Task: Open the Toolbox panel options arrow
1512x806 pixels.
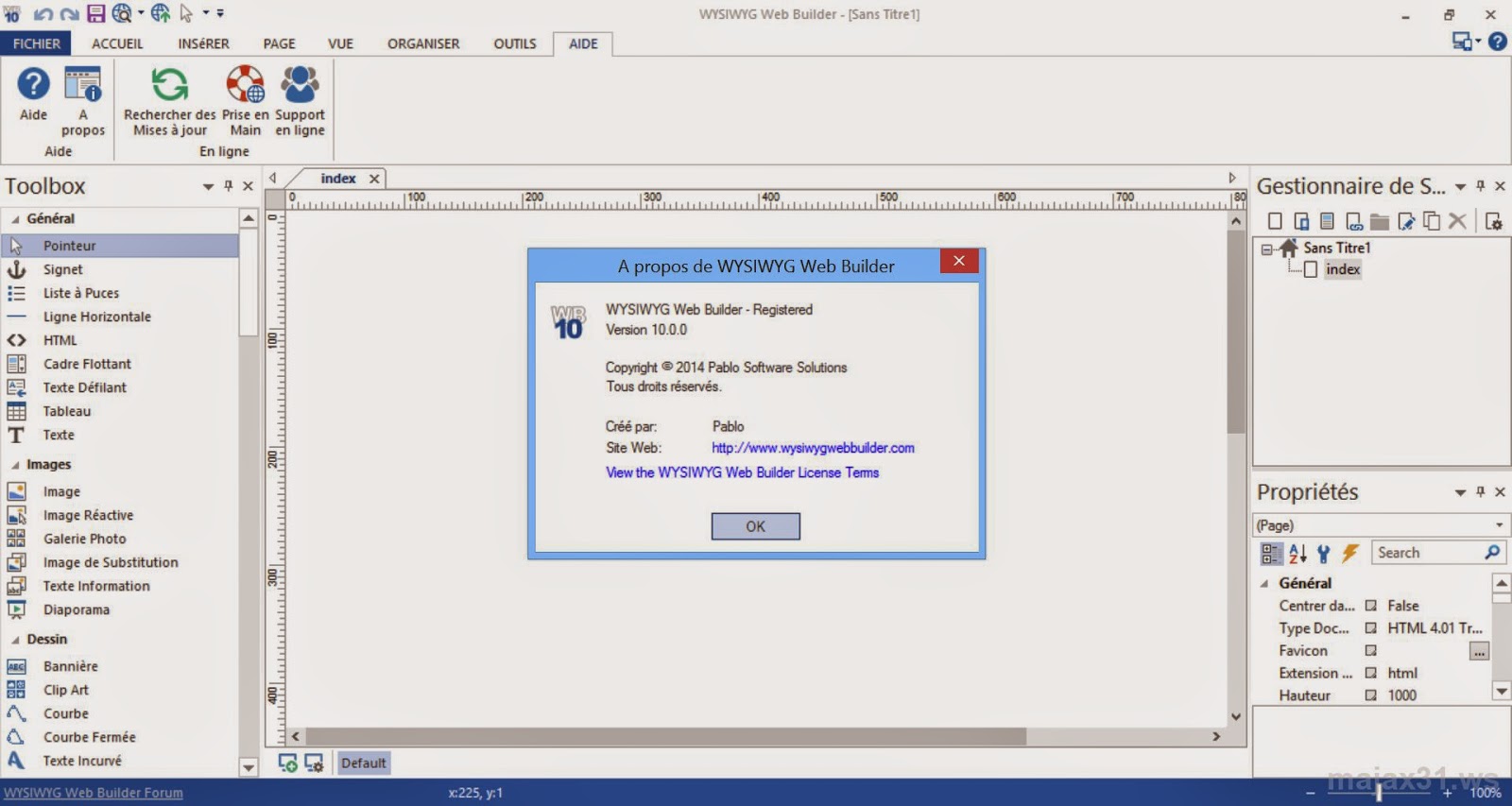Action: pos(208,187)
